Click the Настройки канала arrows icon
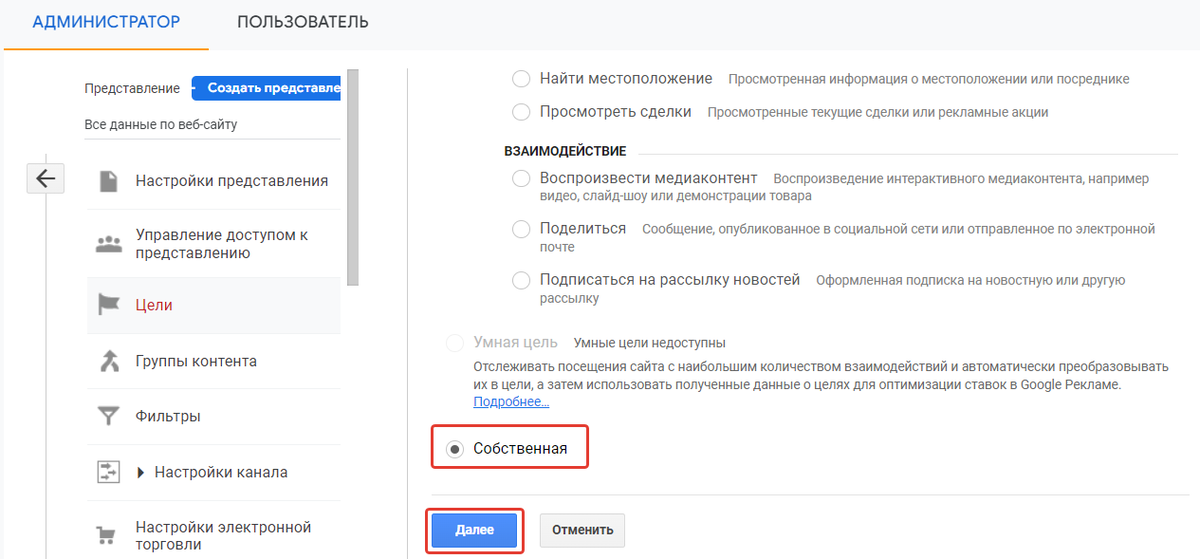Image resolution: width=1200 pixels, height=559 pixels. pyautogui.click(x=108, y=472)
